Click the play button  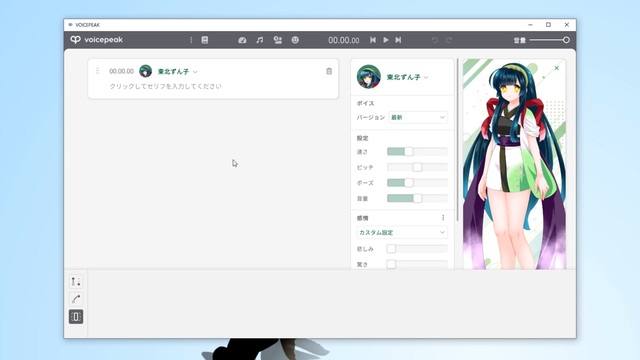click(386, 40)
